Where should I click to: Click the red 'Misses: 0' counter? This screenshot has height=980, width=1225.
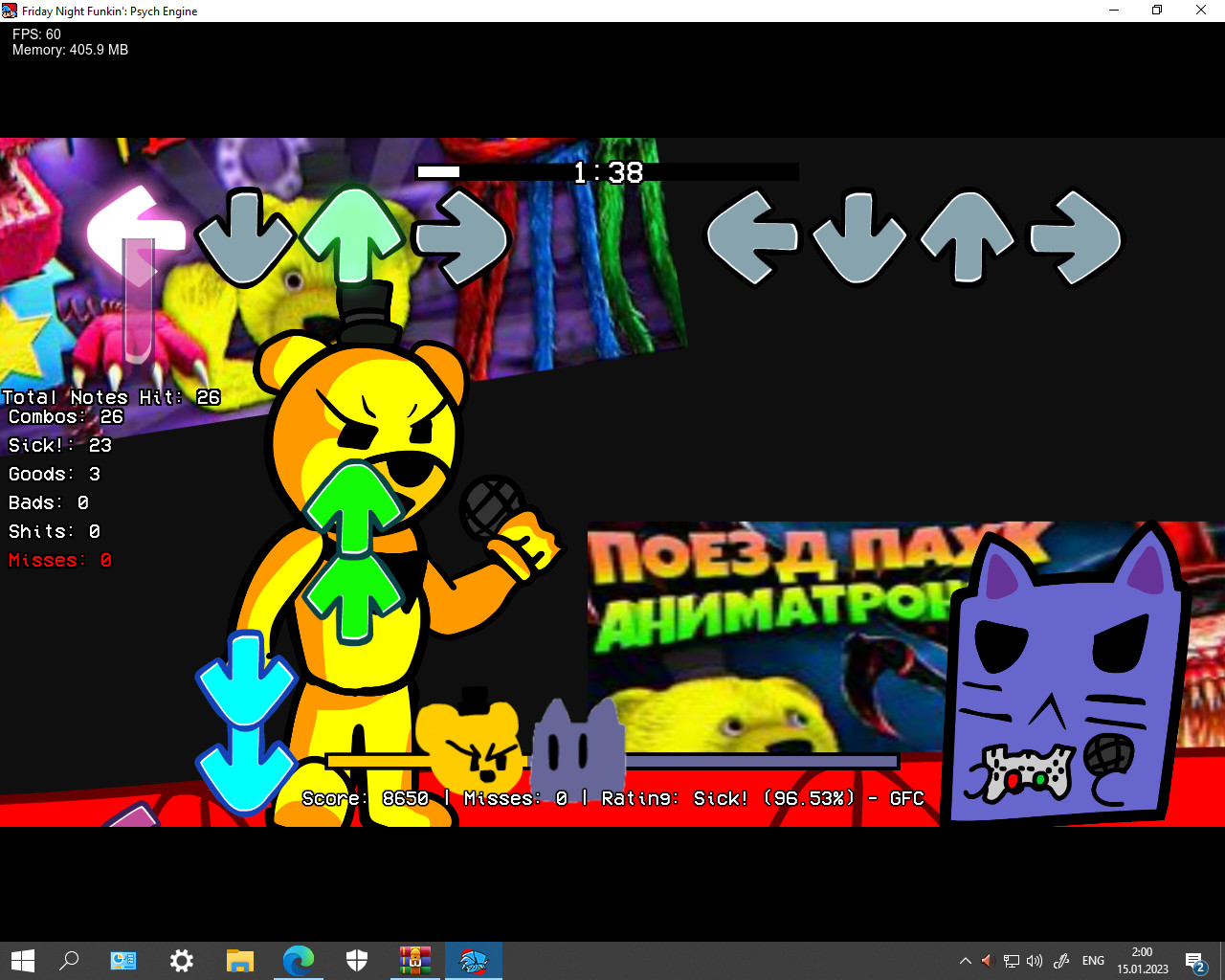pos(60,560)
